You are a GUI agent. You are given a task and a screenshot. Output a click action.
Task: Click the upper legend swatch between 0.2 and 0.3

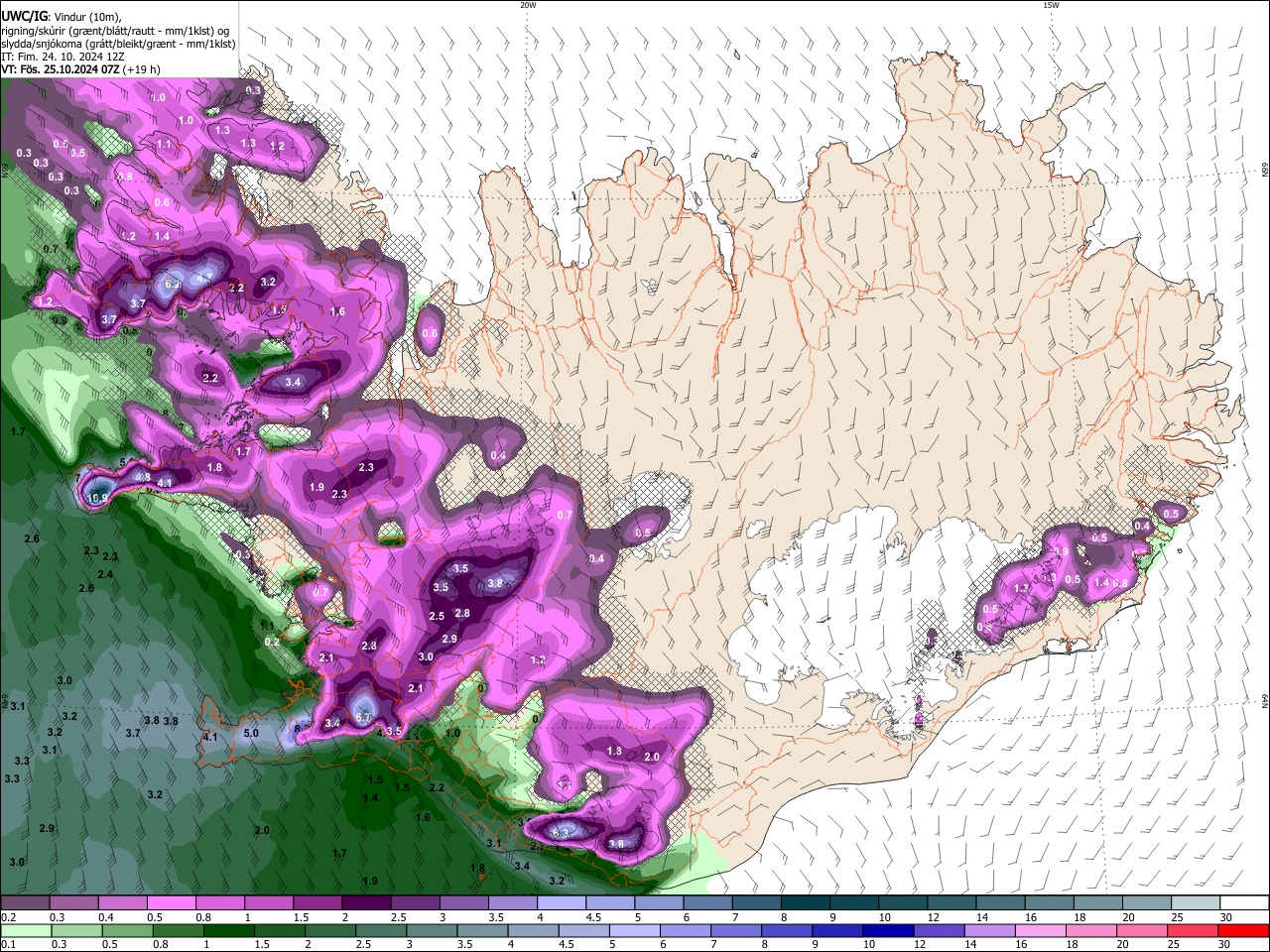pyautogui.click(x=25, y=903)
